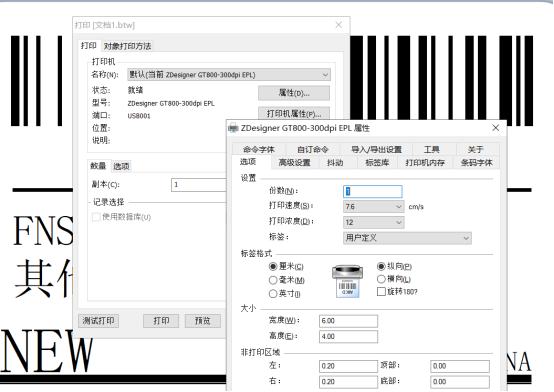Close the ZDesigner properties window
The width and height of the screenshot is (554, 392).
(x=496, y=128)
